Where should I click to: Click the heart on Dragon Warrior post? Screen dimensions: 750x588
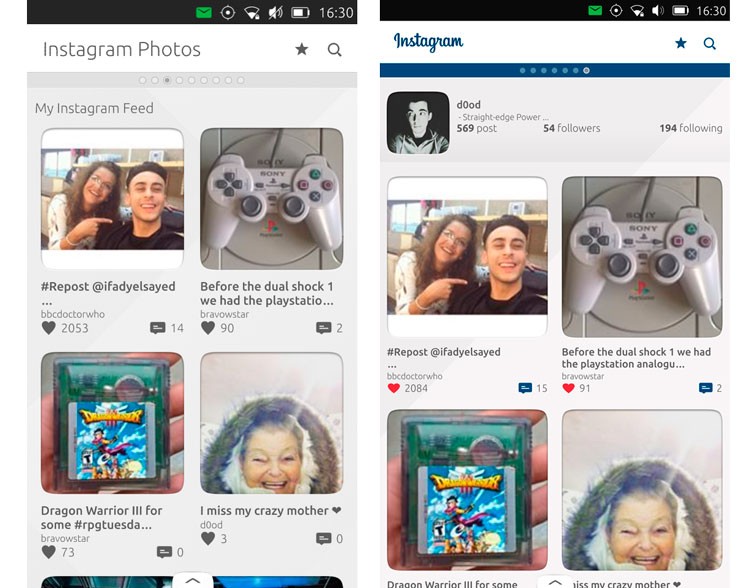click(48, 552)
